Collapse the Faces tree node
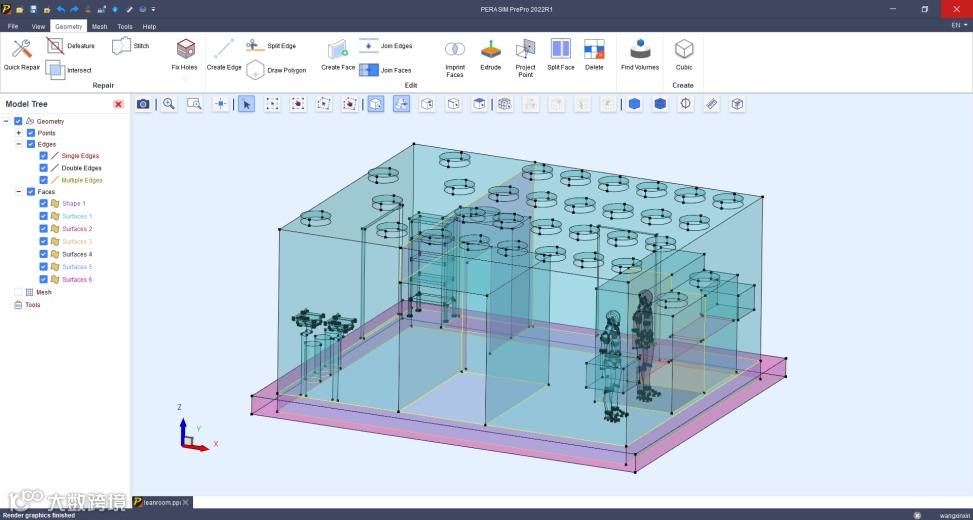 [18, 192]
